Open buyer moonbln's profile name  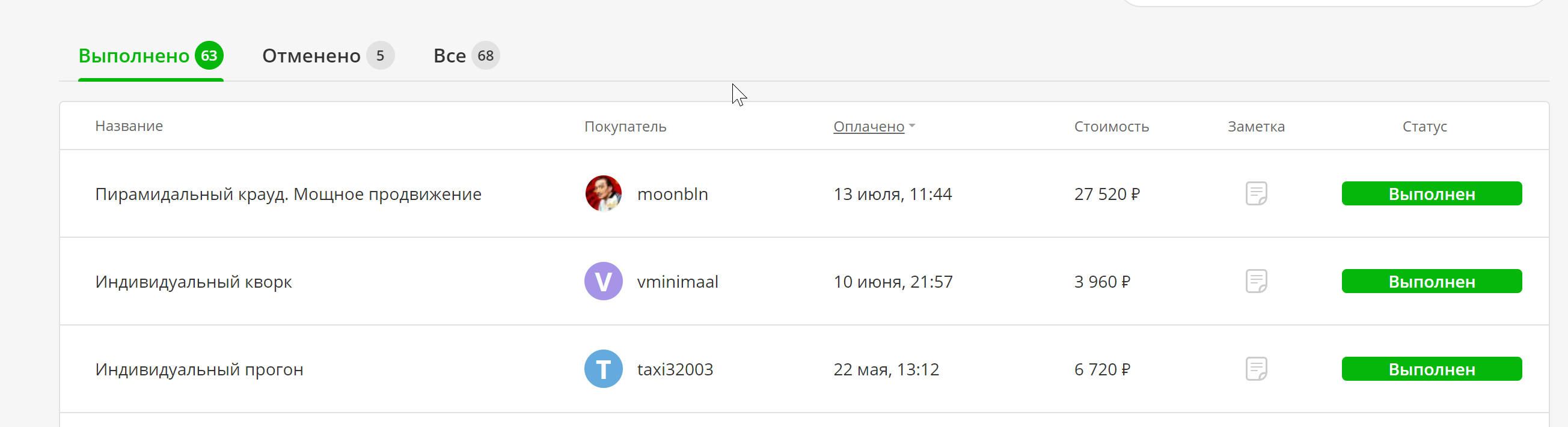672,194
